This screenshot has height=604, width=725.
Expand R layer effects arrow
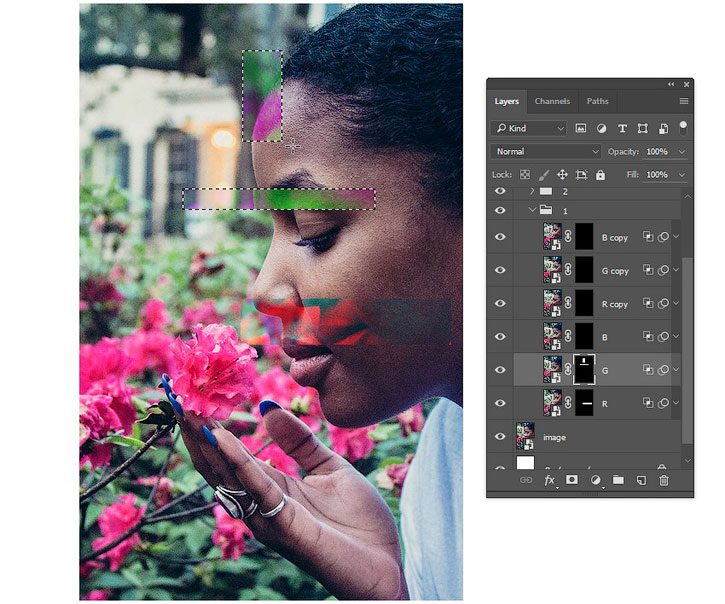click(x=676, y=403)
